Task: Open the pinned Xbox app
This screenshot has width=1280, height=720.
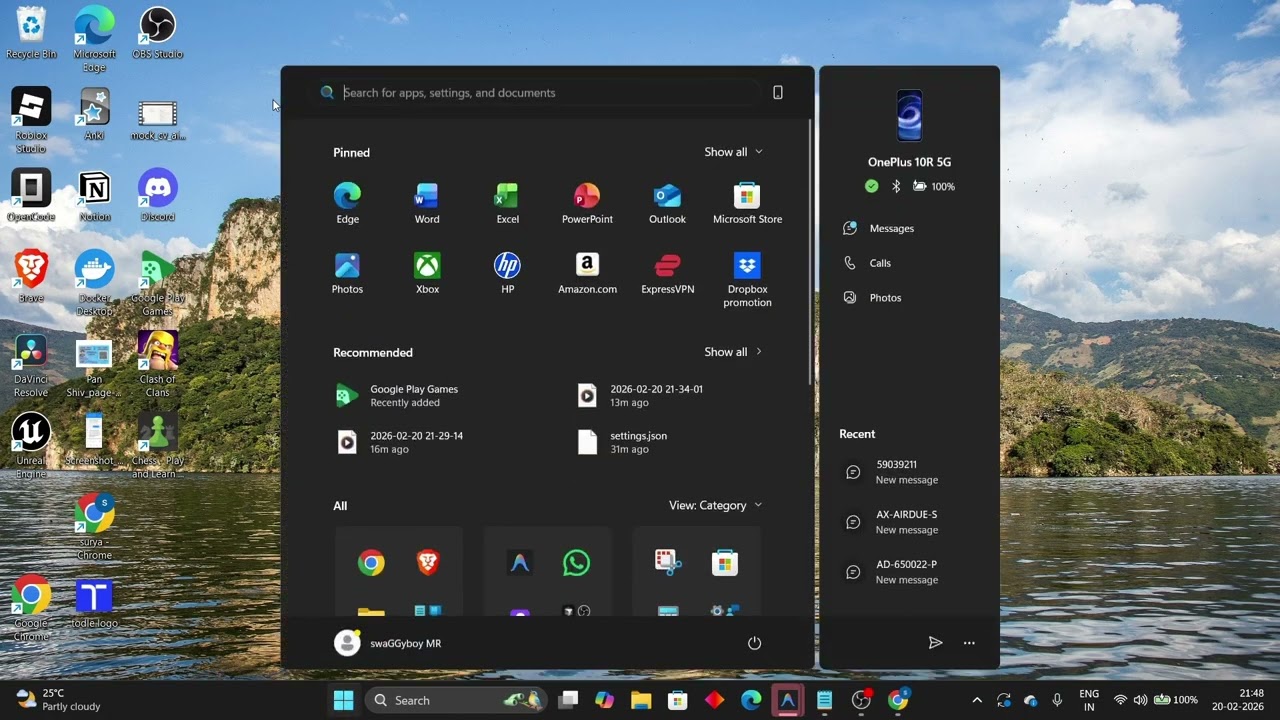Action: click(427, 274)
